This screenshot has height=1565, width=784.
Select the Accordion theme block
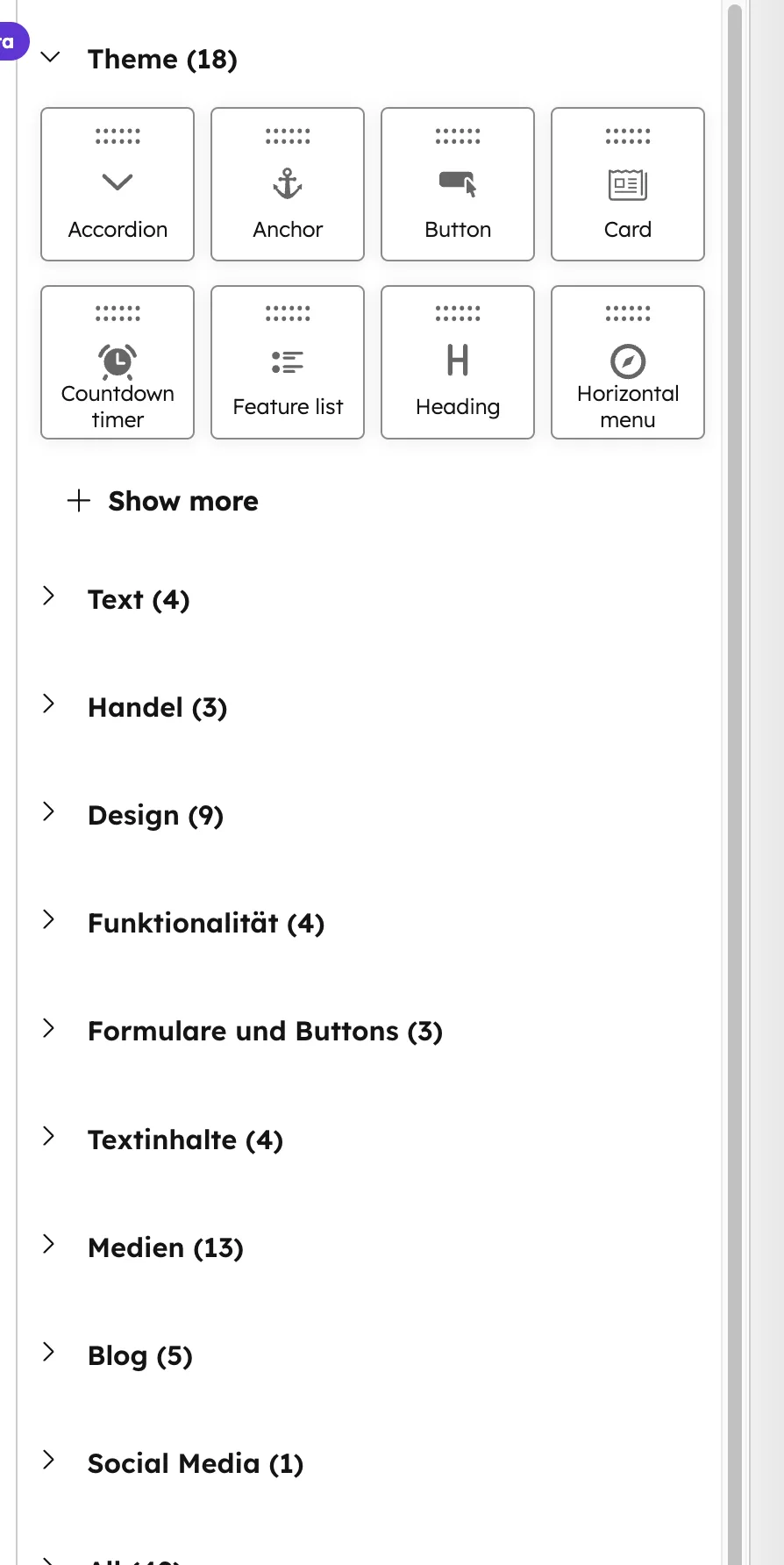tap(117, 183)
